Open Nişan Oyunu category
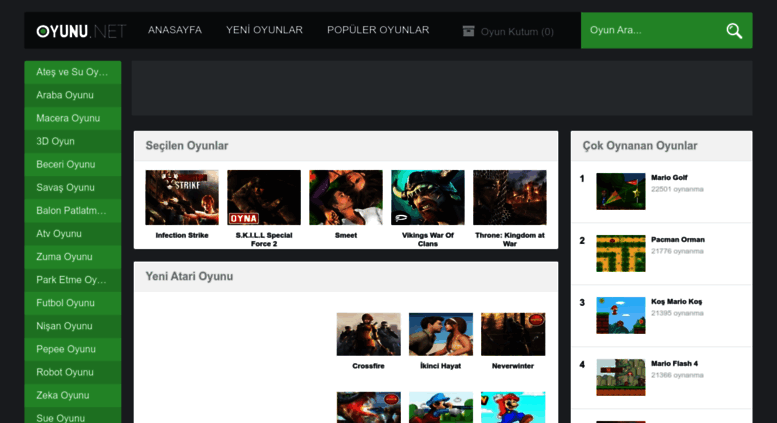Screen dimensions: 777x423 pos(73,326)
